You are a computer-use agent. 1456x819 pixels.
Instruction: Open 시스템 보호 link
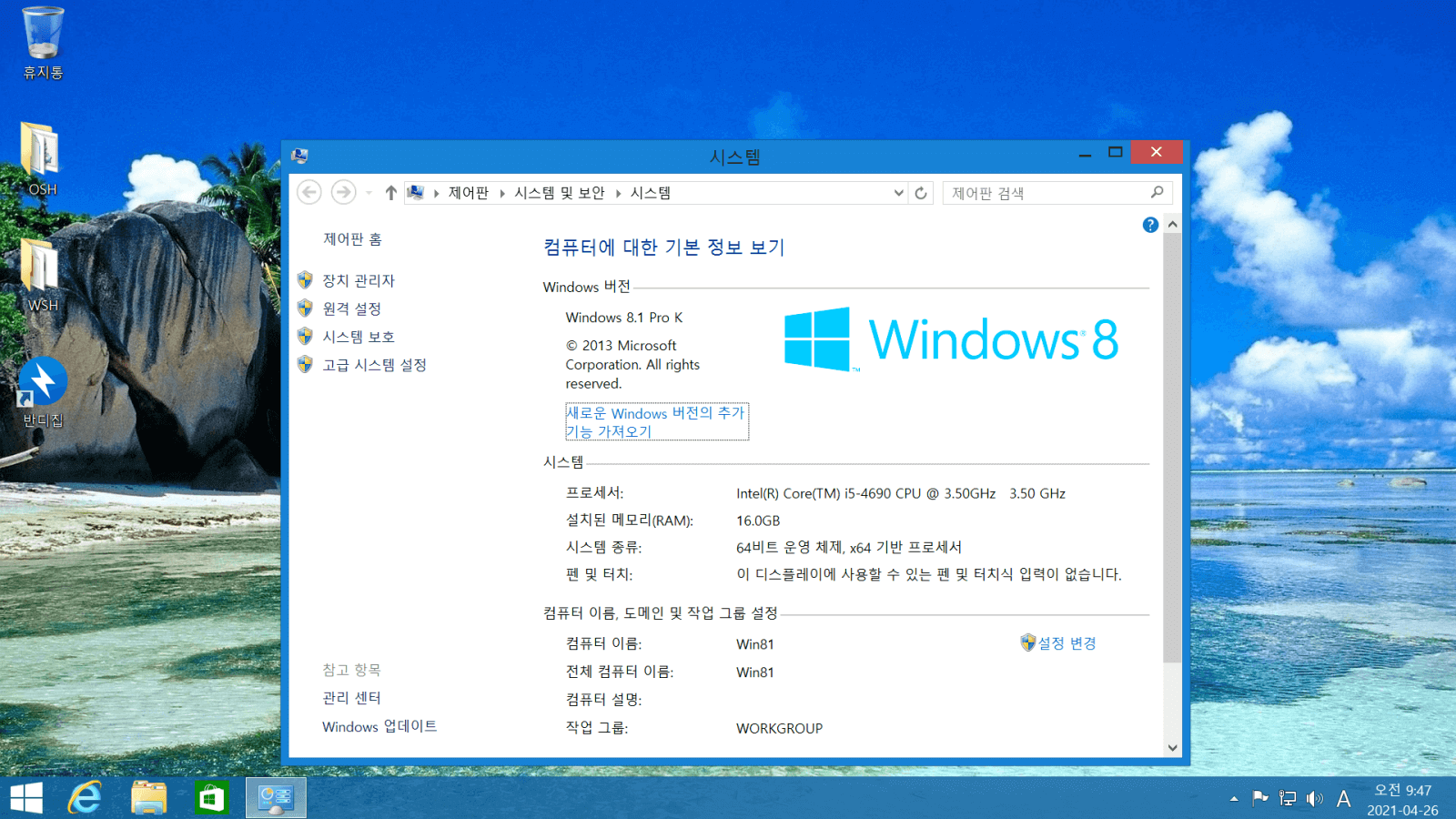(x=359, y=337)
